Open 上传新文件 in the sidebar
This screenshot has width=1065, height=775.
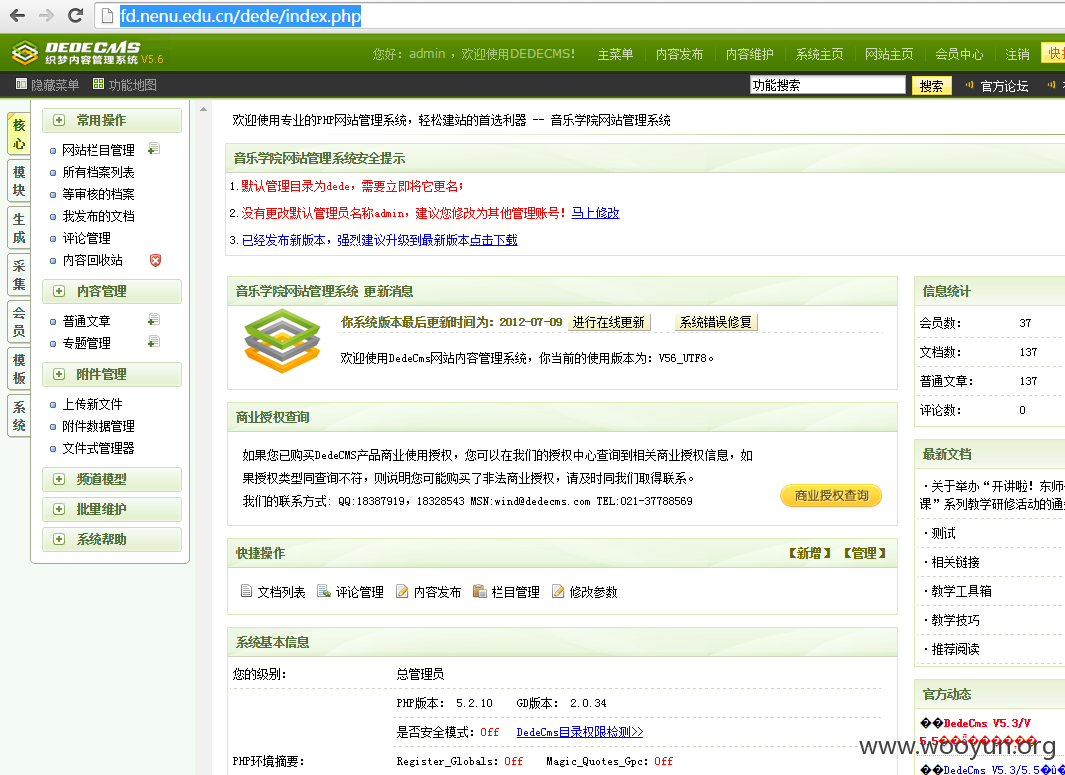pyautogui.click(x=92, y=404)
